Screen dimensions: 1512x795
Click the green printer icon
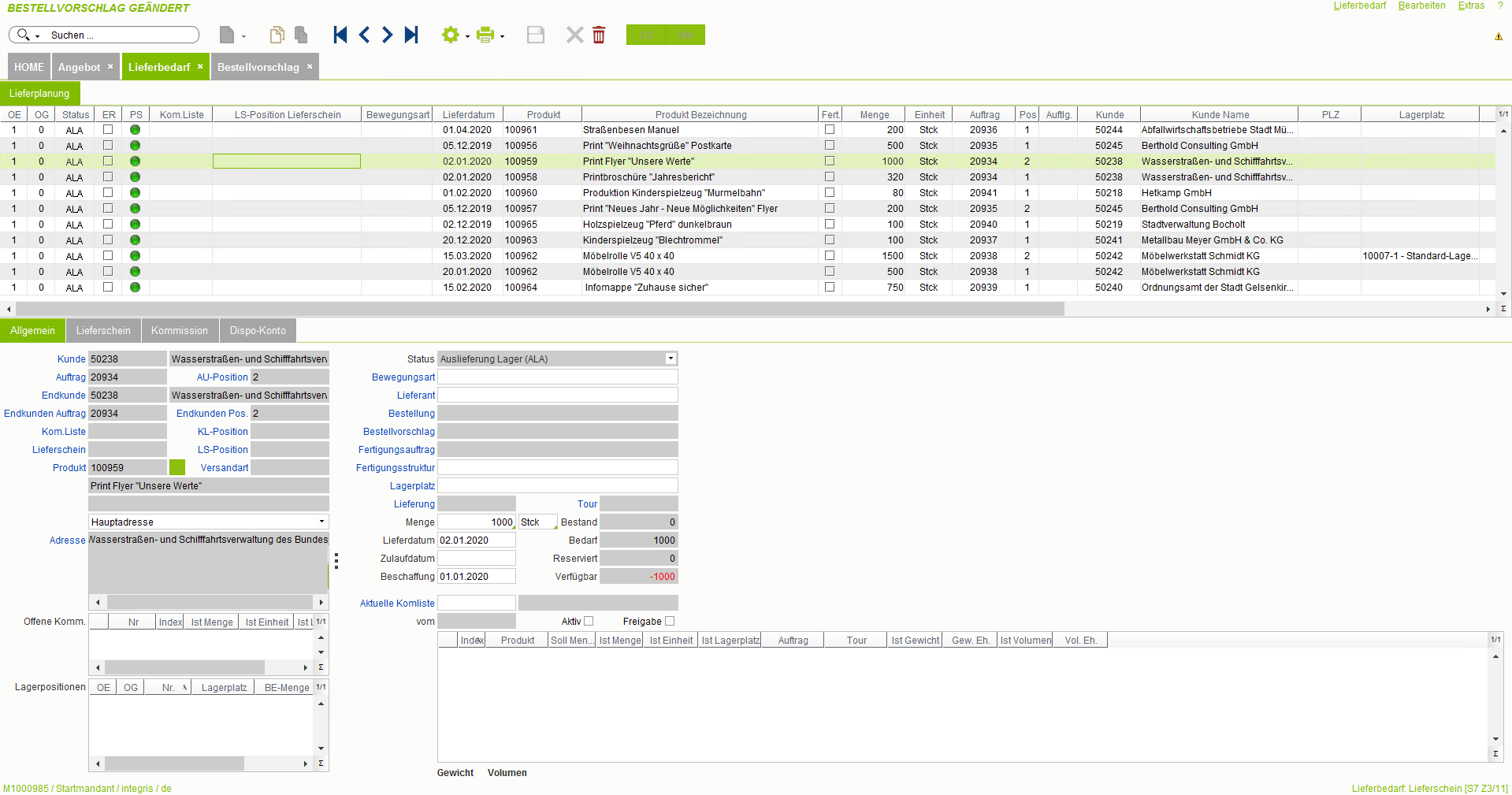tap(485, 35)
